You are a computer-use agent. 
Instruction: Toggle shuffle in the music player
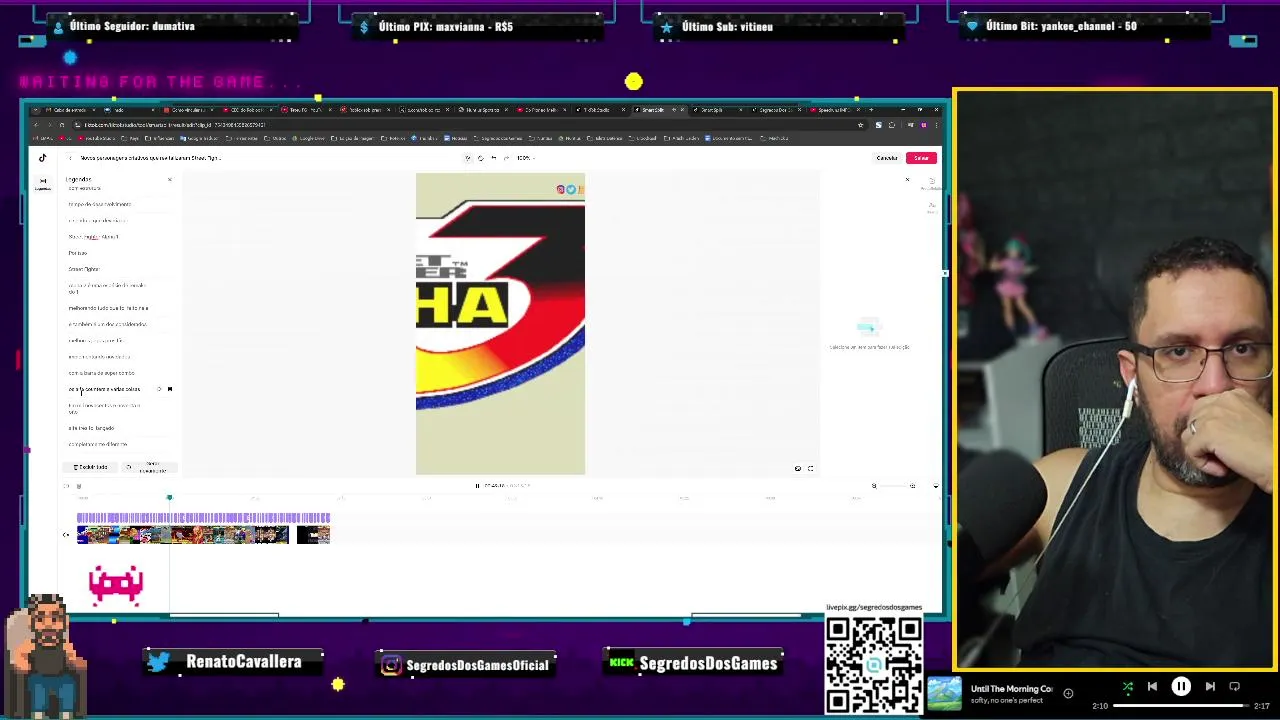click(x=1128, y=687)
